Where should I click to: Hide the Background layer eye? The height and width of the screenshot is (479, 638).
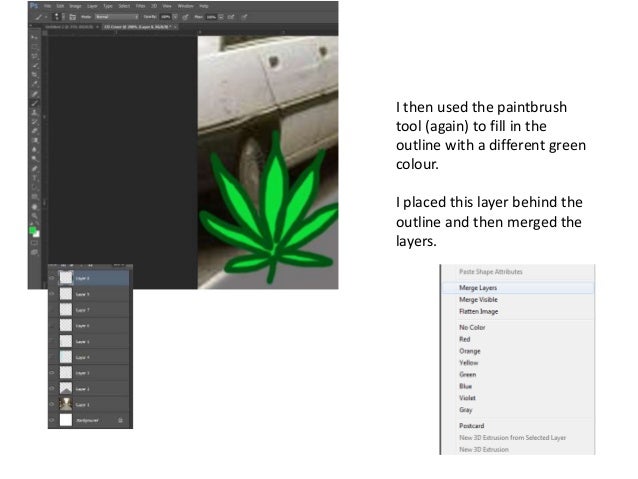click(52, 420)
